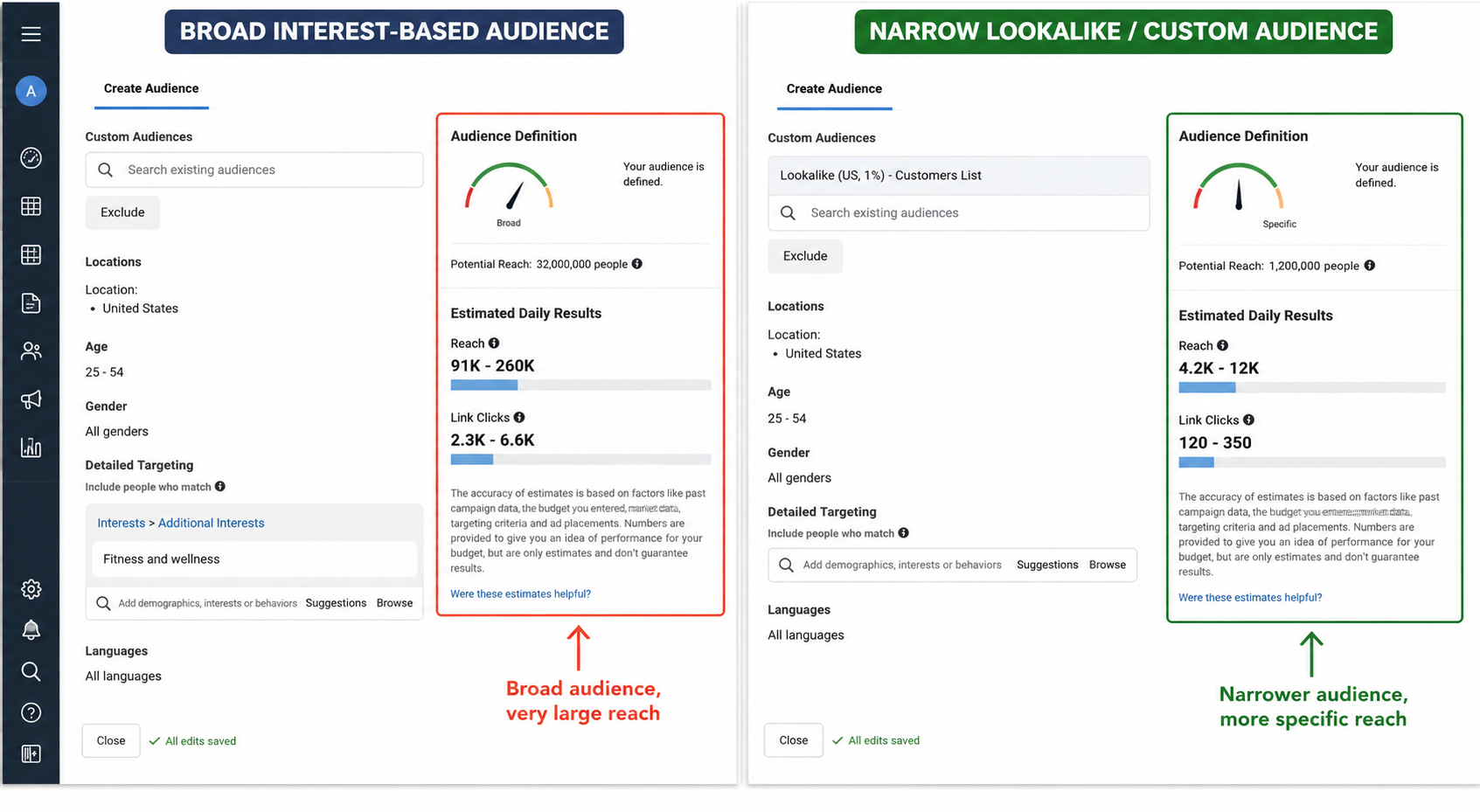This screenshot has height=812, width=1480.
Task: Click the account avatar labeled A
Action: click(x=31, y=91)
